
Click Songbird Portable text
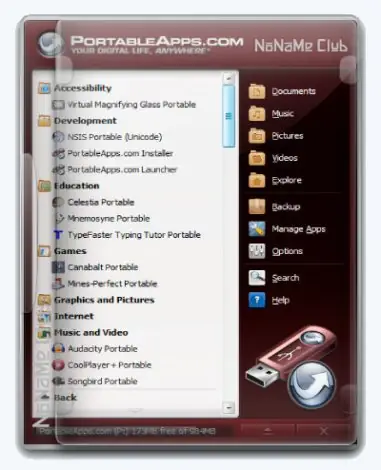(x=102, y=381)
